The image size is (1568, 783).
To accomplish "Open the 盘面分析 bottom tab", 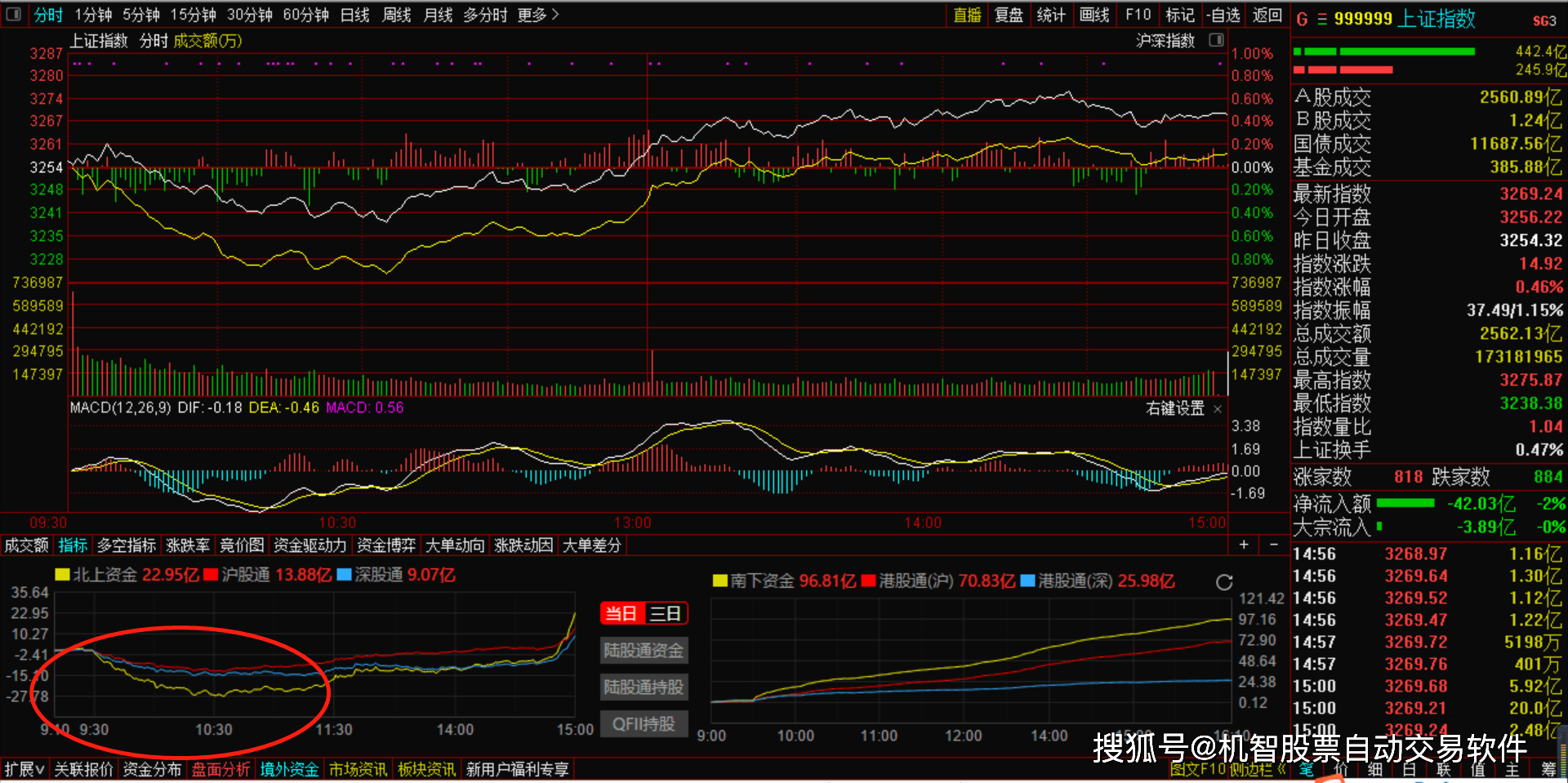I will pyautogui.click(x=220, y=769).
